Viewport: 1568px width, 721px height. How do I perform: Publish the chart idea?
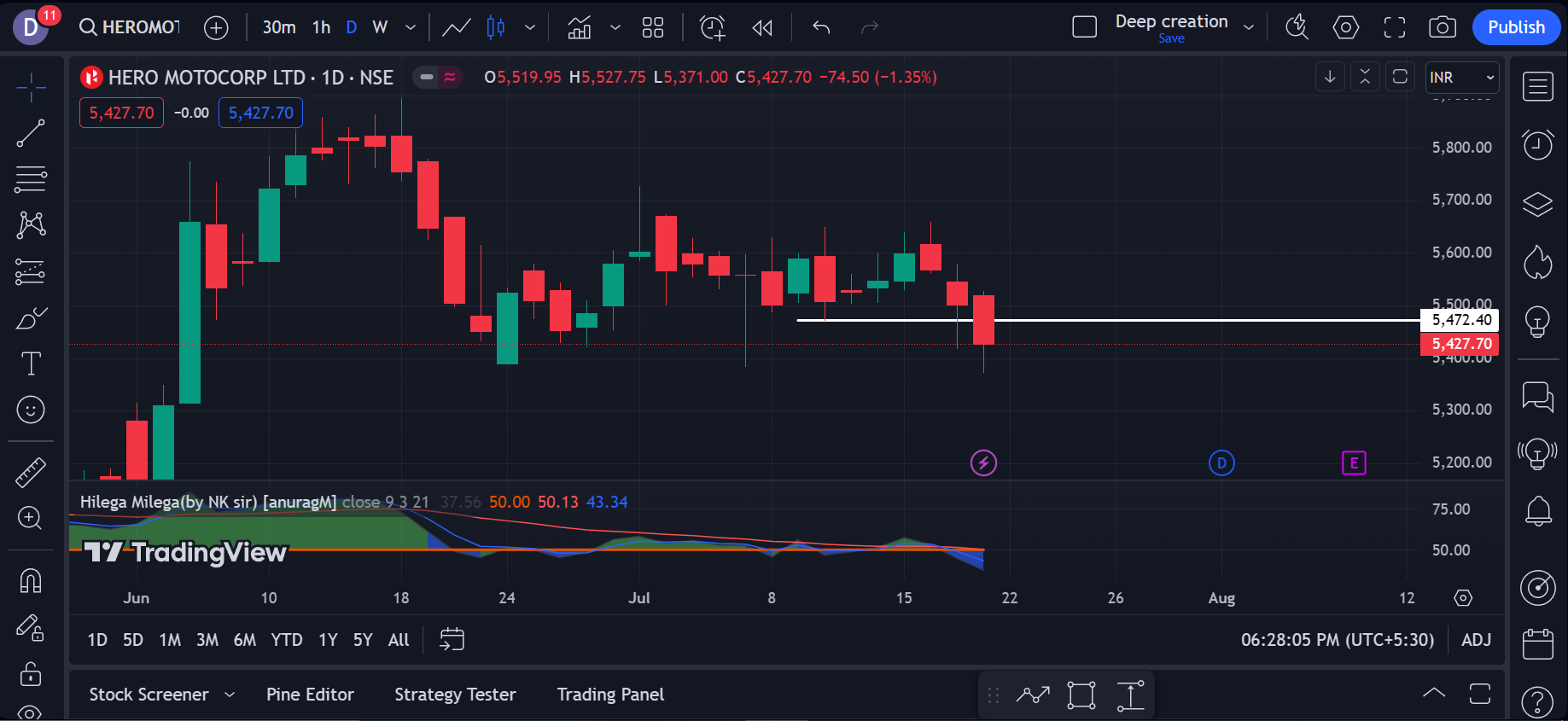click(1516, 27)
